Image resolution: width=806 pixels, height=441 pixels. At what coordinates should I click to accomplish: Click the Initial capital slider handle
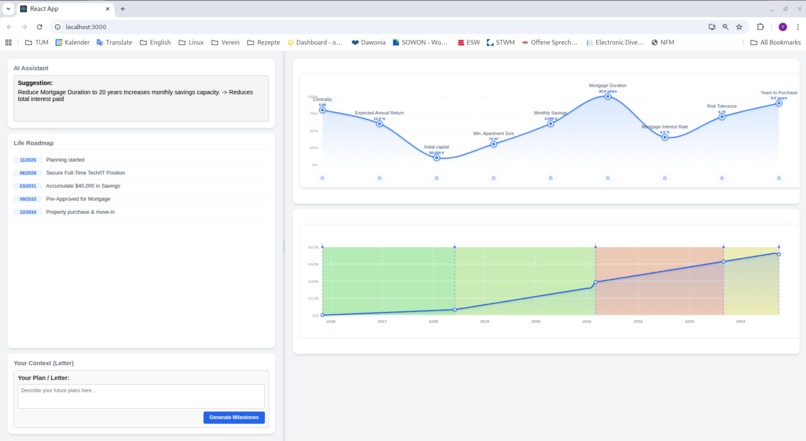point(436,158)
